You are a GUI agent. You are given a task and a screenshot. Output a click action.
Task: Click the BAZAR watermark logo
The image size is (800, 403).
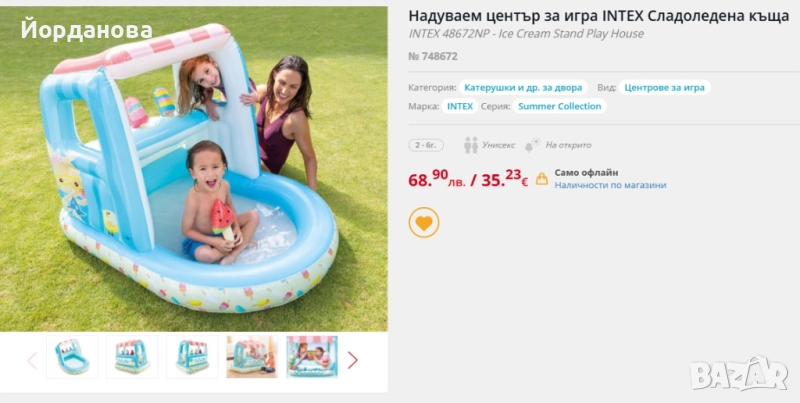point(739,374)
